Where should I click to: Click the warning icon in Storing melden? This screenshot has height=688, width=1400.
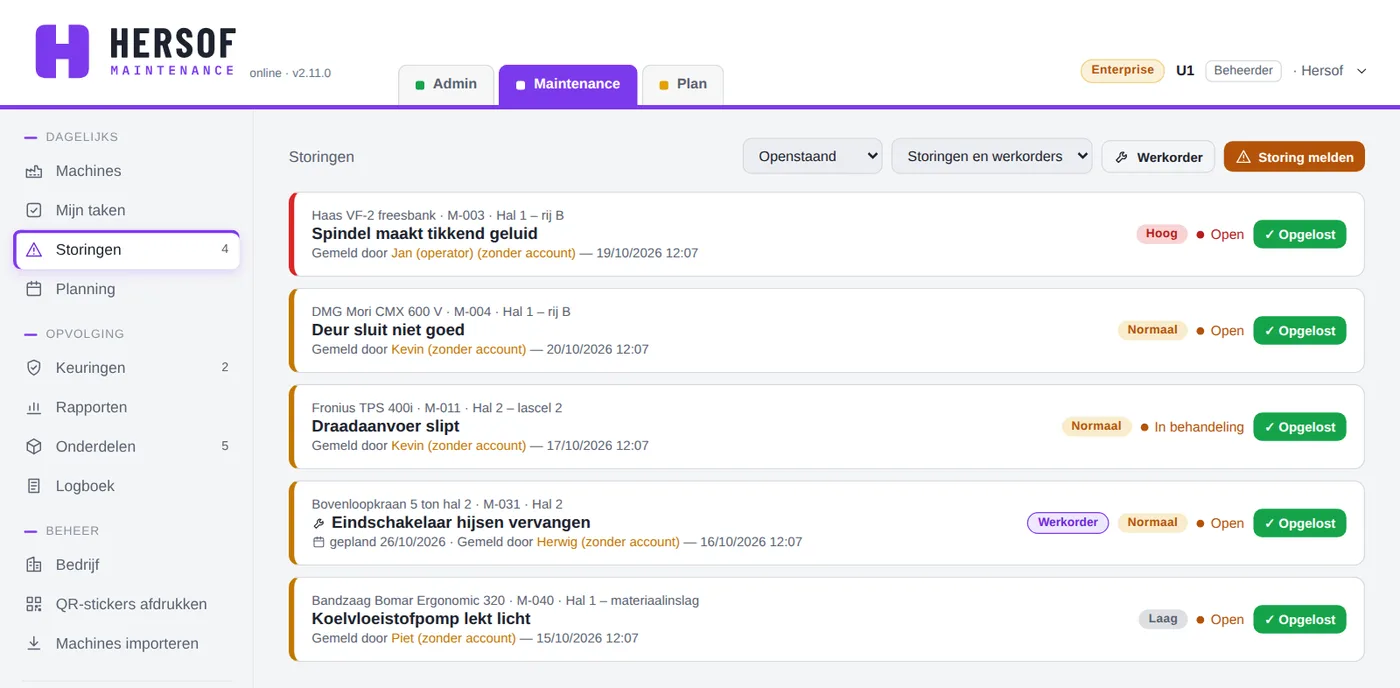coord(1244,157)
